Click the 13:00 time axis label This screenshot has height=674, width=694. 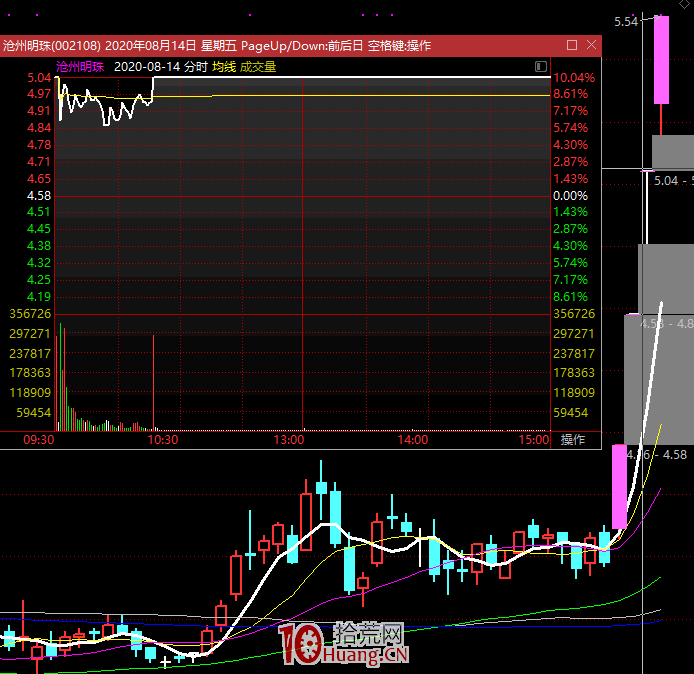point(289,440)
